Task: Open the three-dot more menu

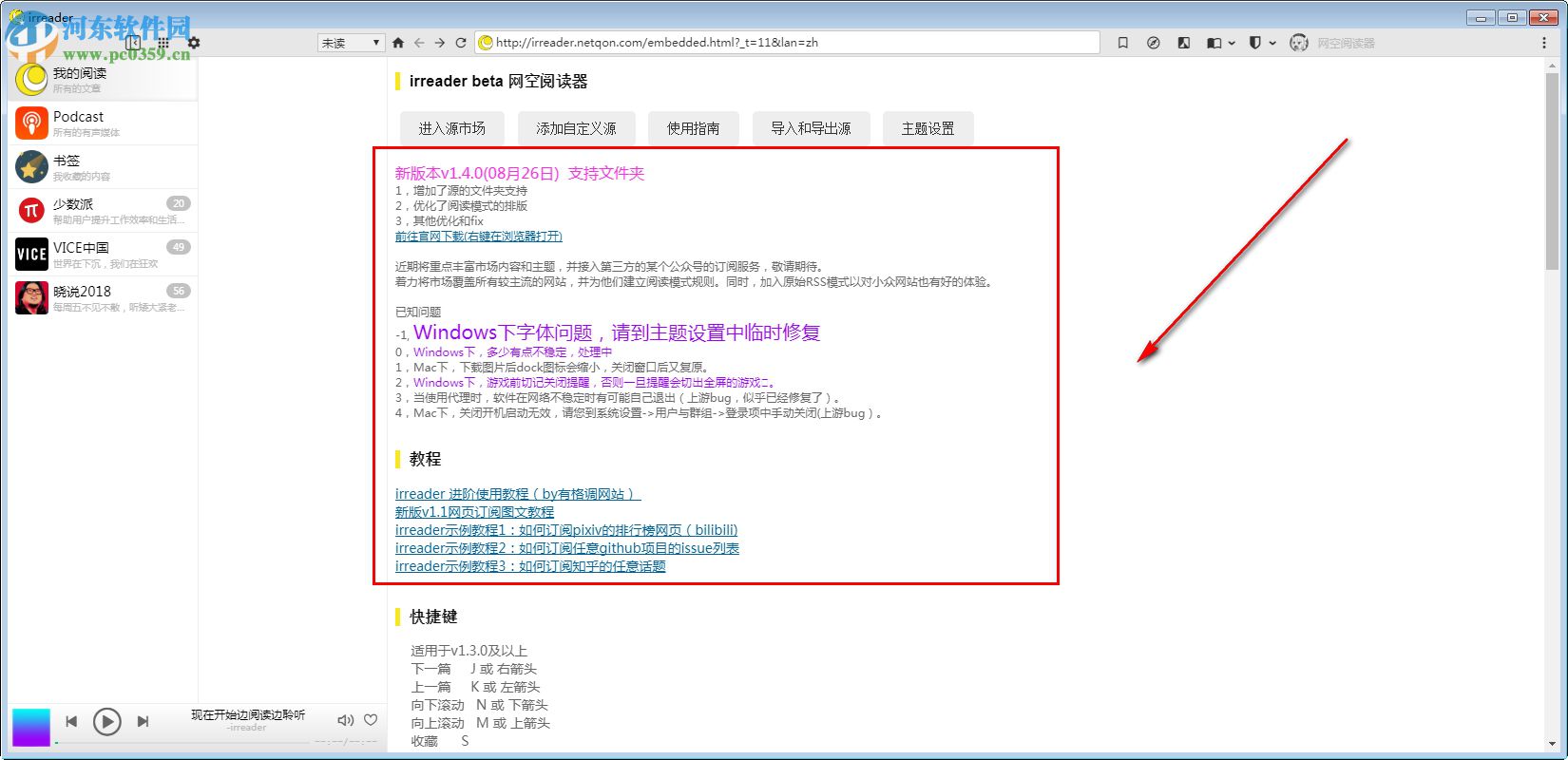Action: (1544, 43)
